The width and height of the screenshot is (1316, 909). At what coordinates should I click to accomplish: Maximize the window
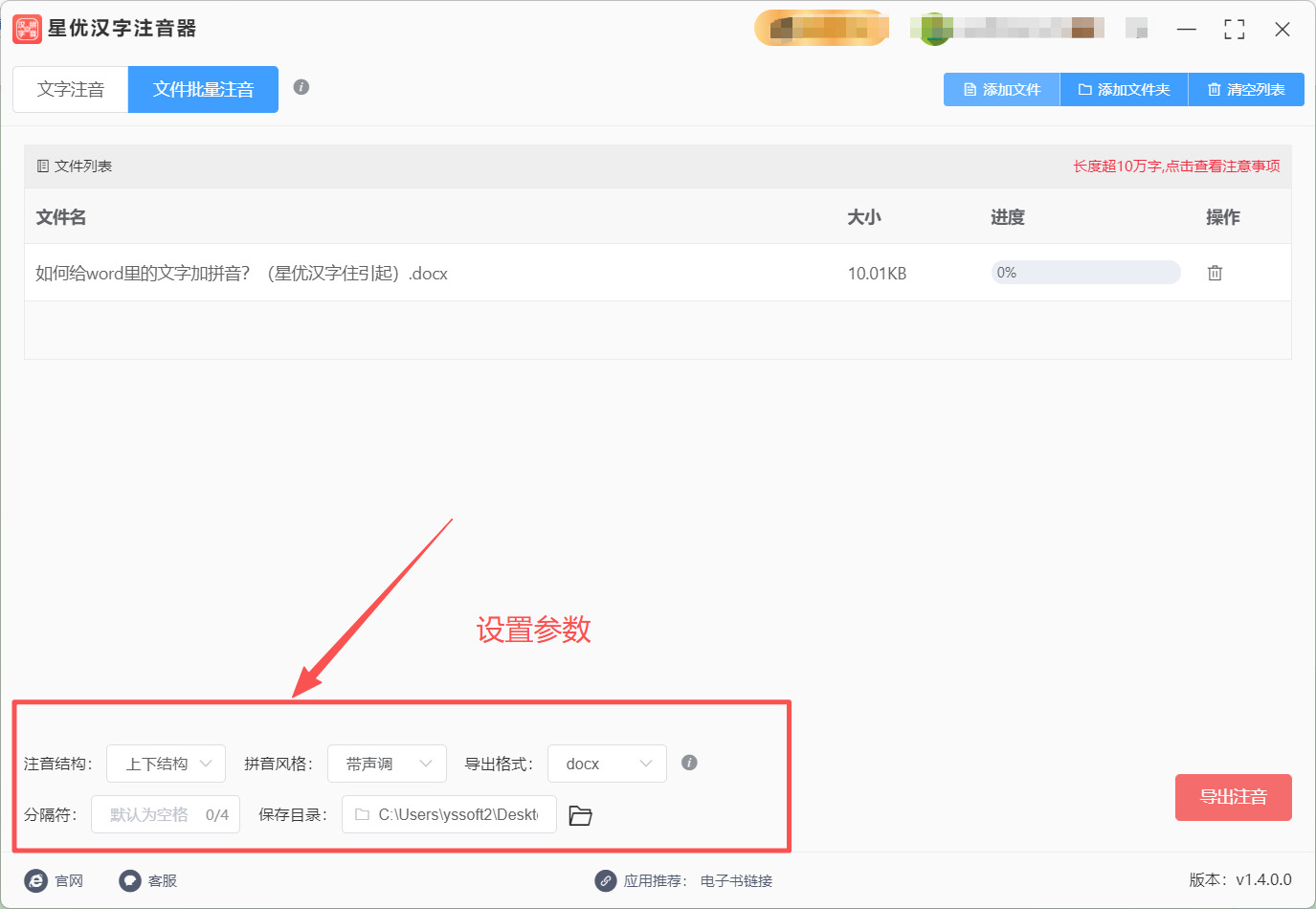[1235, 30]
